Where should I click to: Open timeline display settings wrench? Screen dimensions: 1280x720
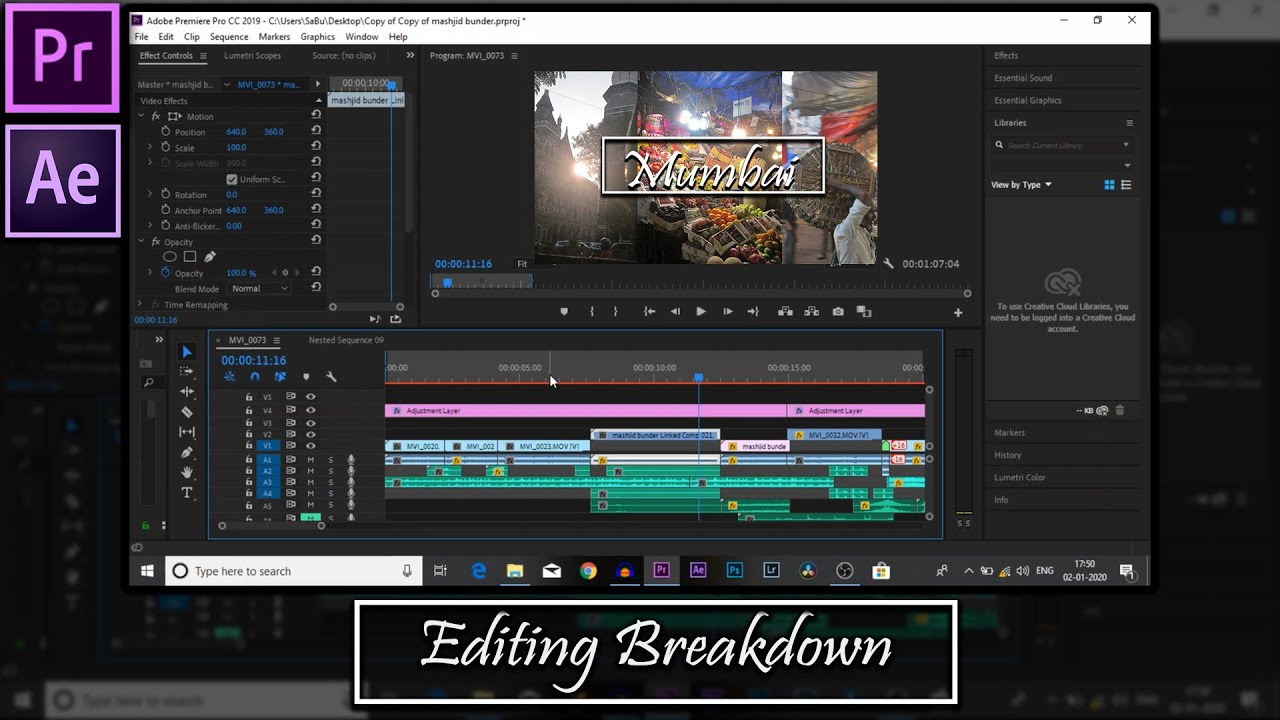331,377
